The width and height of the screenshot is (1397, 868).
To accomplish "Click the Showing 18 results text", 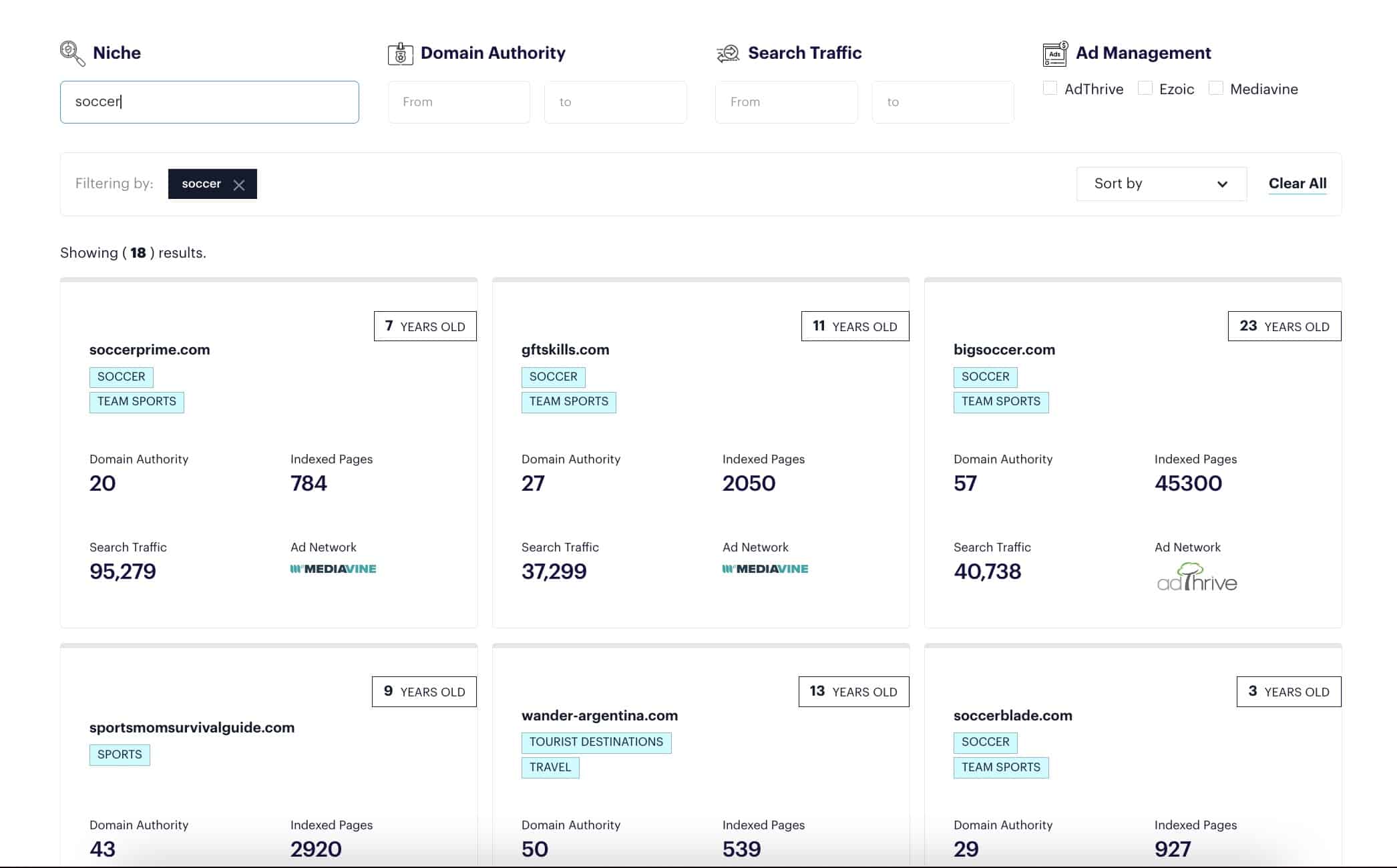I will 133,253.
